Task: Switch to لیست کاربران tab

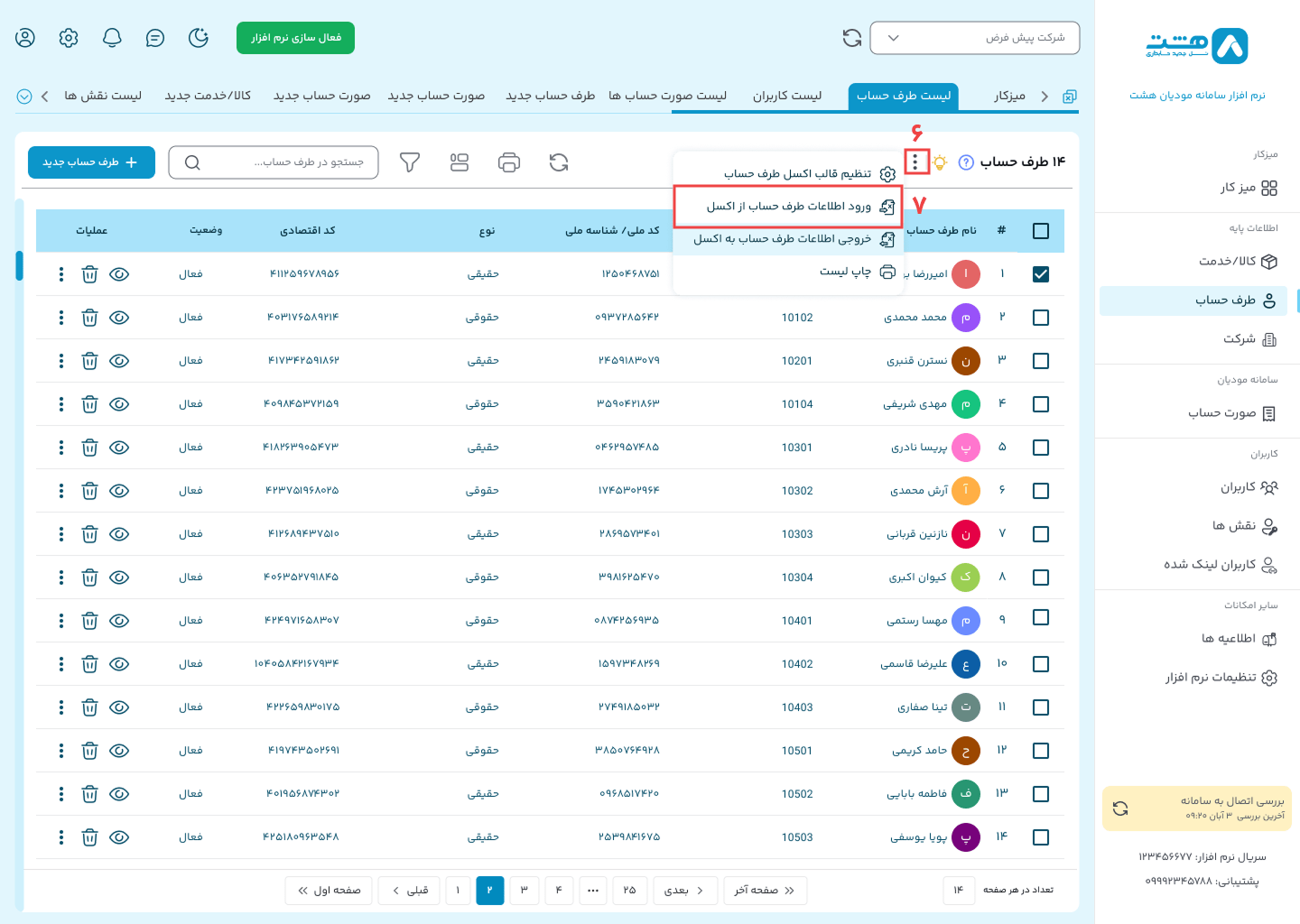Action: click(787, 96)
